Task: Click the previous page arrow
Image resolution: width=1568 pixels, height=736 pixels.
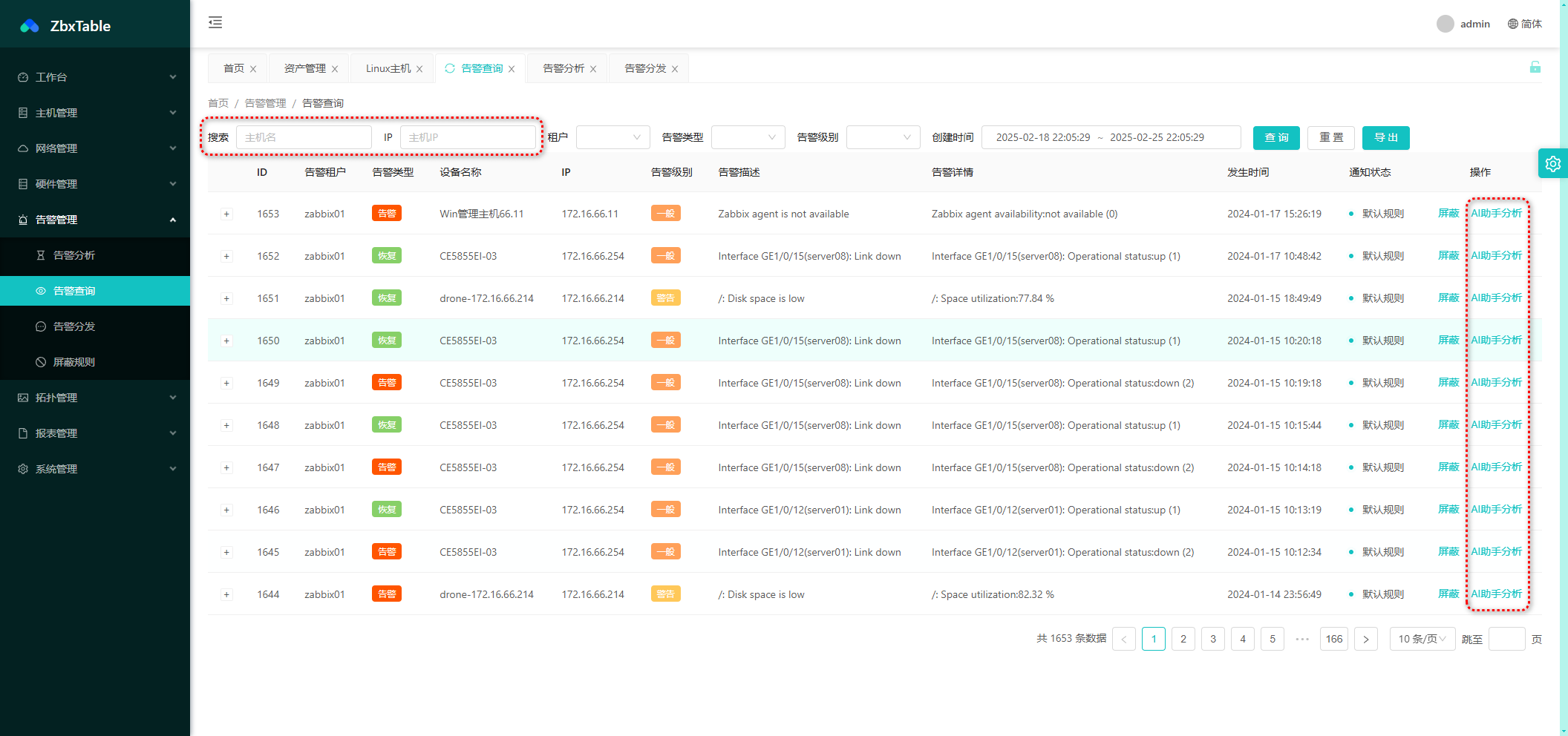Action: pyautogui.click(x=1124, y=639)
